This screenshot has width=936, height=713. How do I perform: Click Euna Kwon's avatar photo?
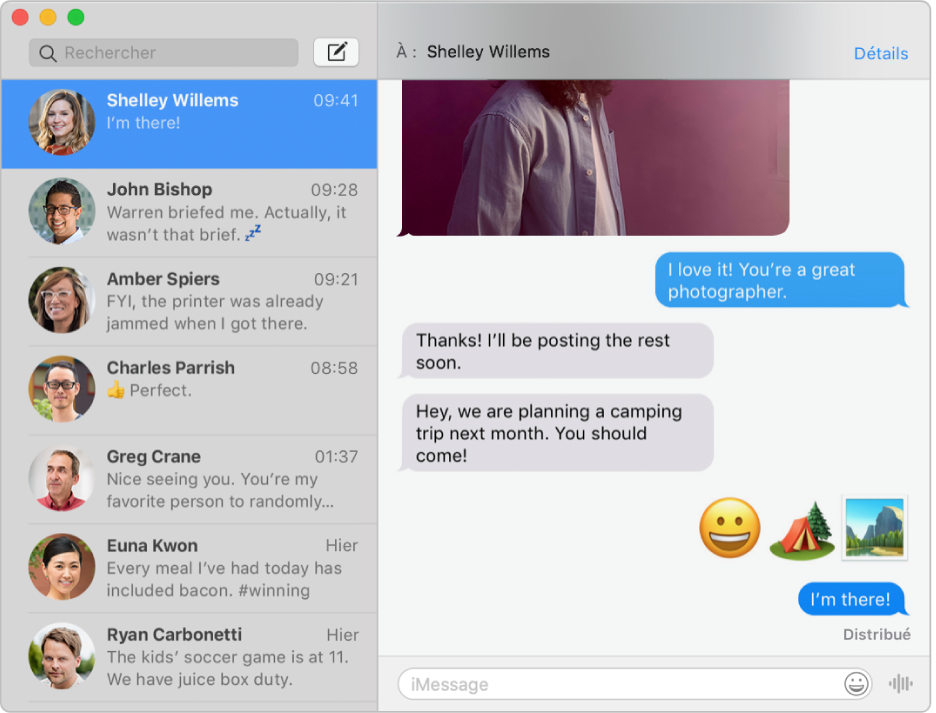pos(61,567)
